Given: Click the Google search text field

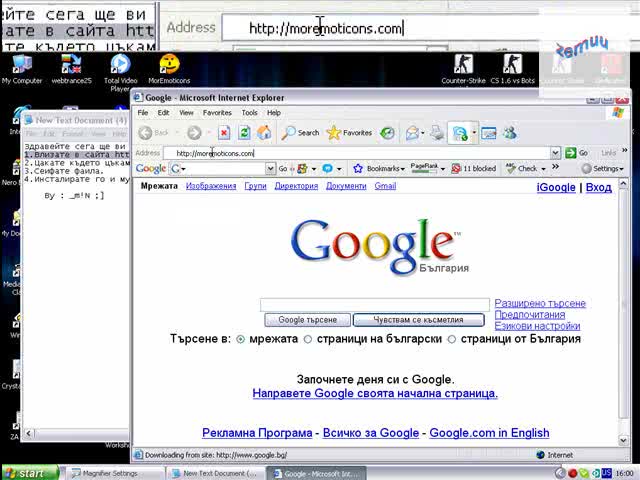Looking at the screenshot, I should pos(375,304).
